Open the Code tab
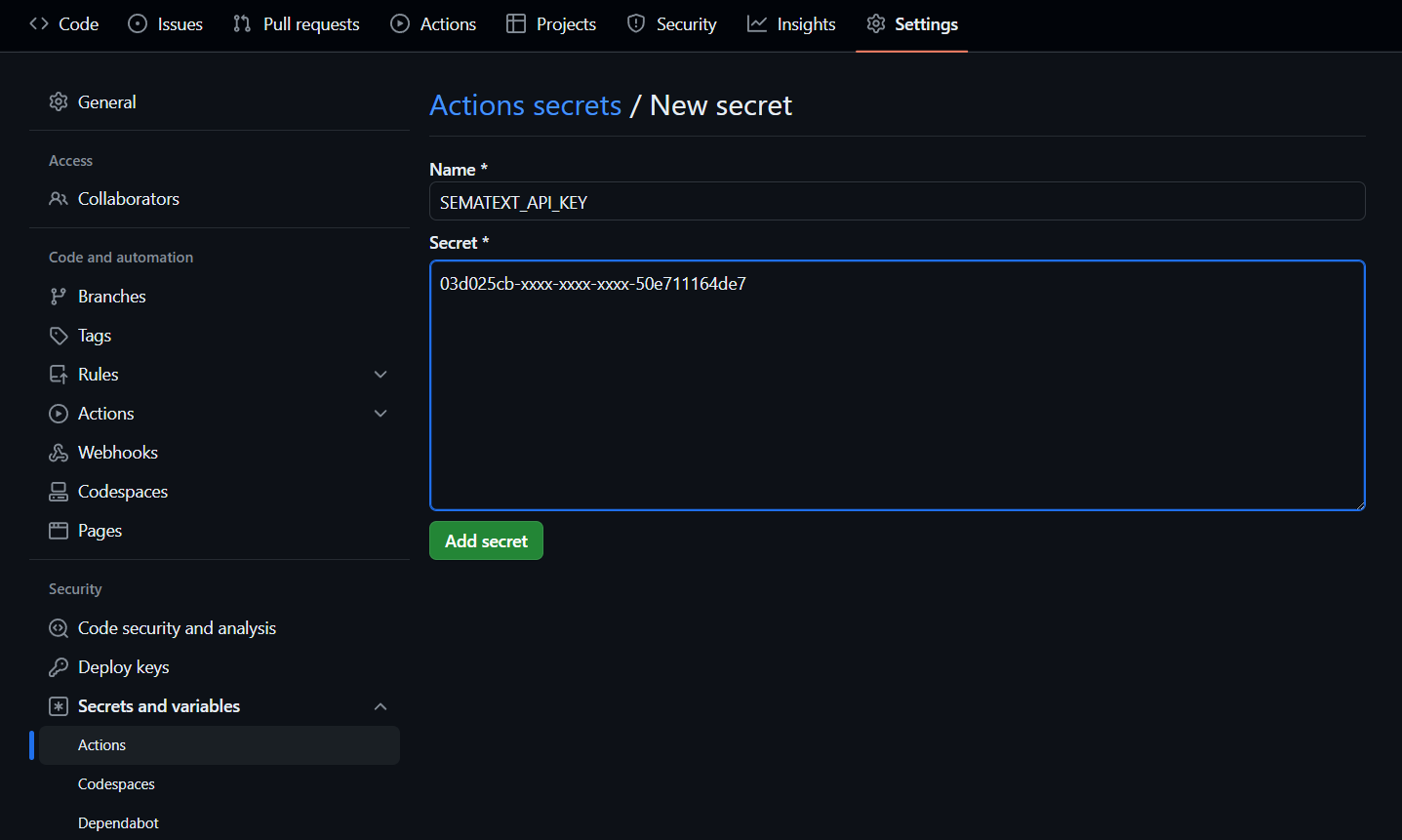1402x840 pixels. (64, 23)
